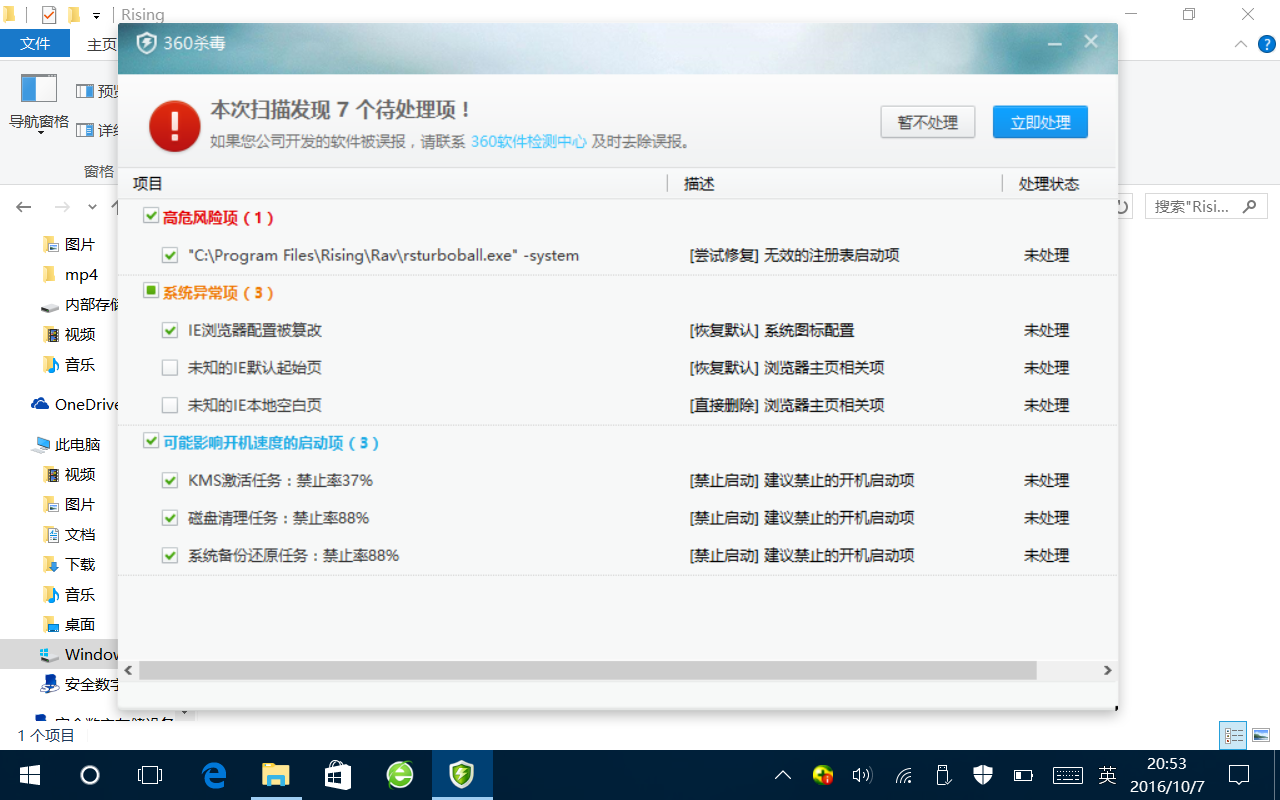Click the Explorer search box
The height and width of the screenshot is (800, 1280).
click(1206, 207)
